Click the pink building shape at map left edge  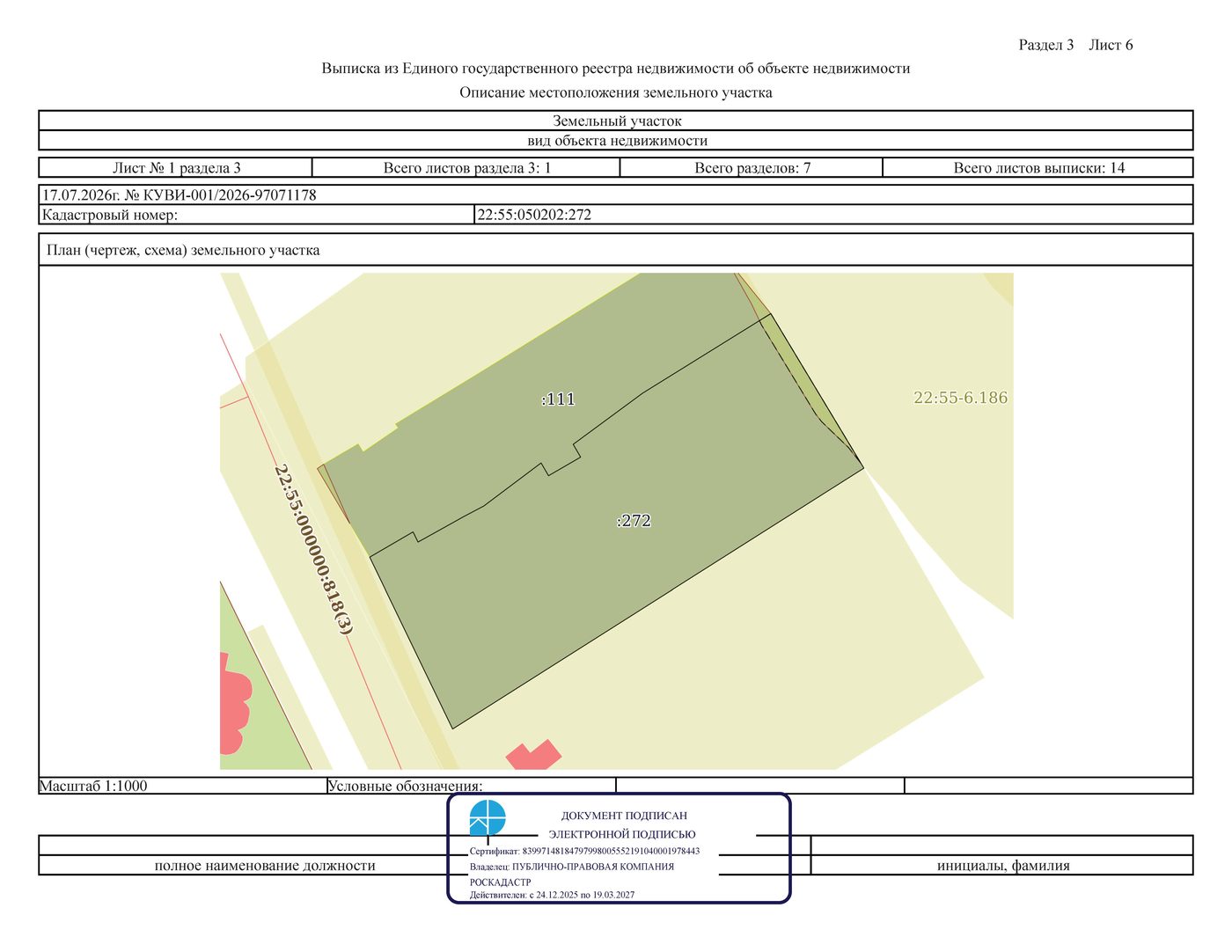(234, 704)
